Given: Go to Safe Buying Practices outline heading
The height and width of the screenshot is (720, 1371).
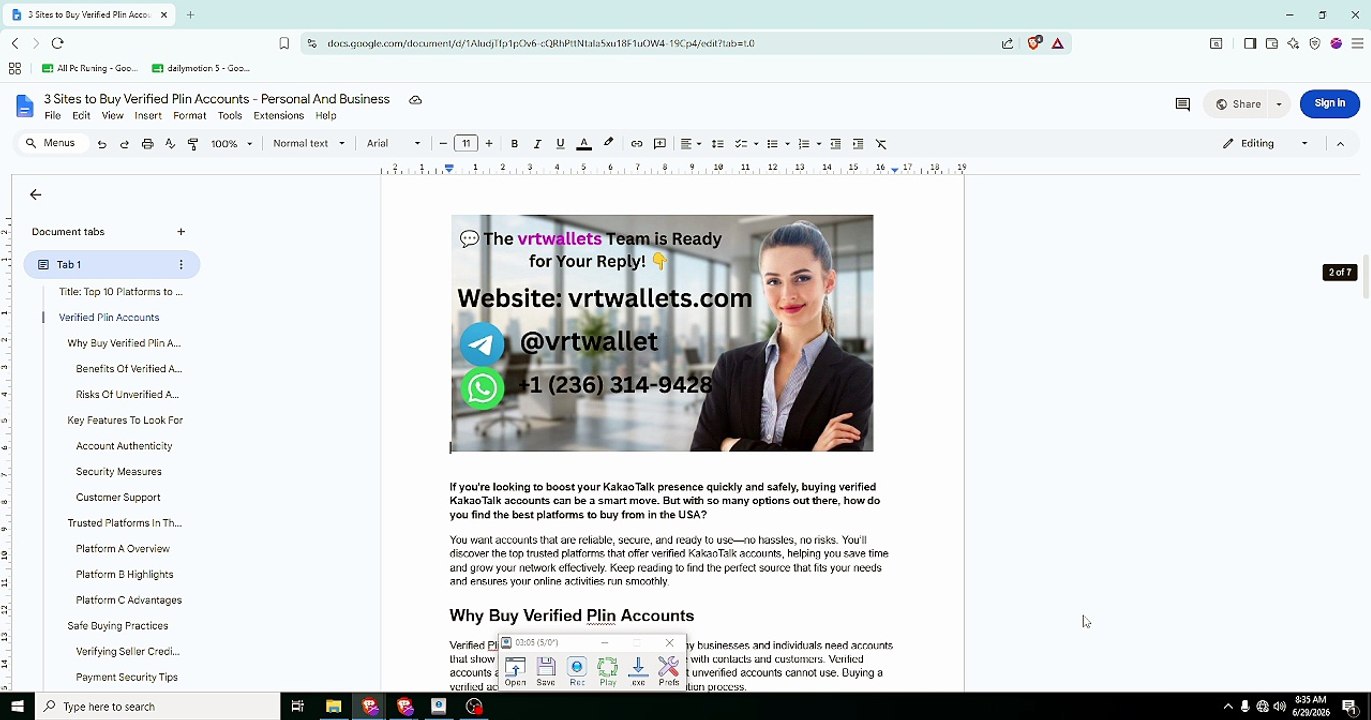Looking at the screenshot, I should pos(118,626).
